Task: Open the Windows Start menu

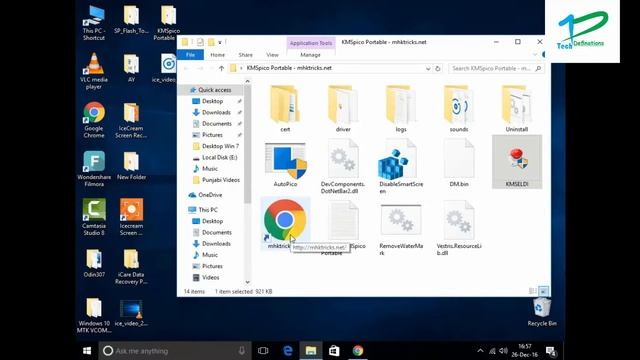Action: click(x=87, y=351)
